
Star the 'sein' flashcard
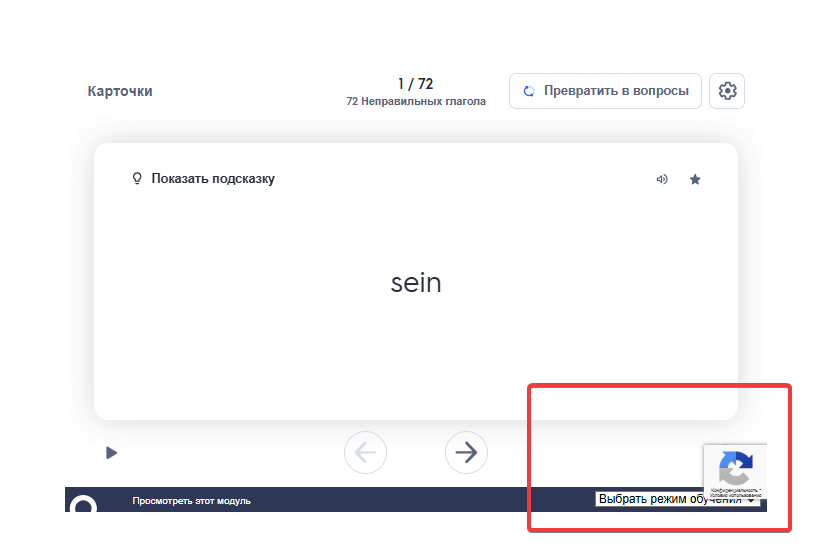[x=694, y=179]
